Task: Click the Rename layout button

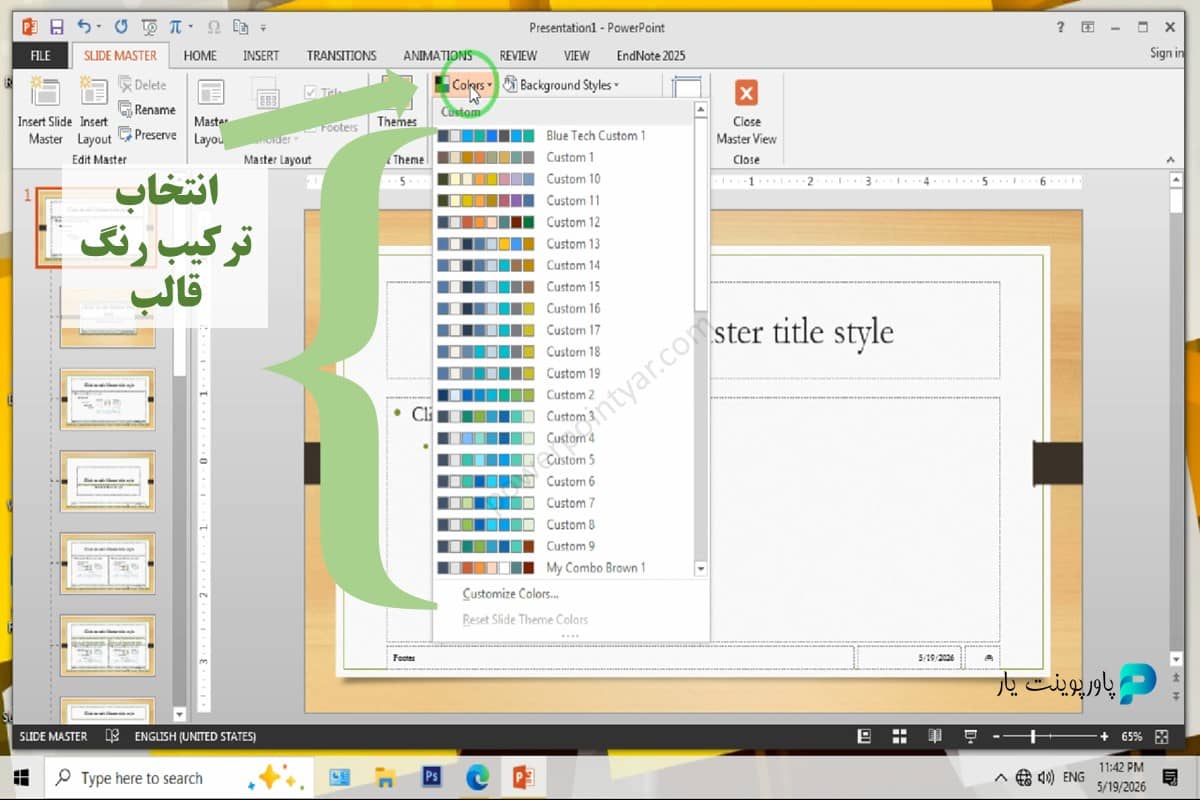Action: coord(146,110)
